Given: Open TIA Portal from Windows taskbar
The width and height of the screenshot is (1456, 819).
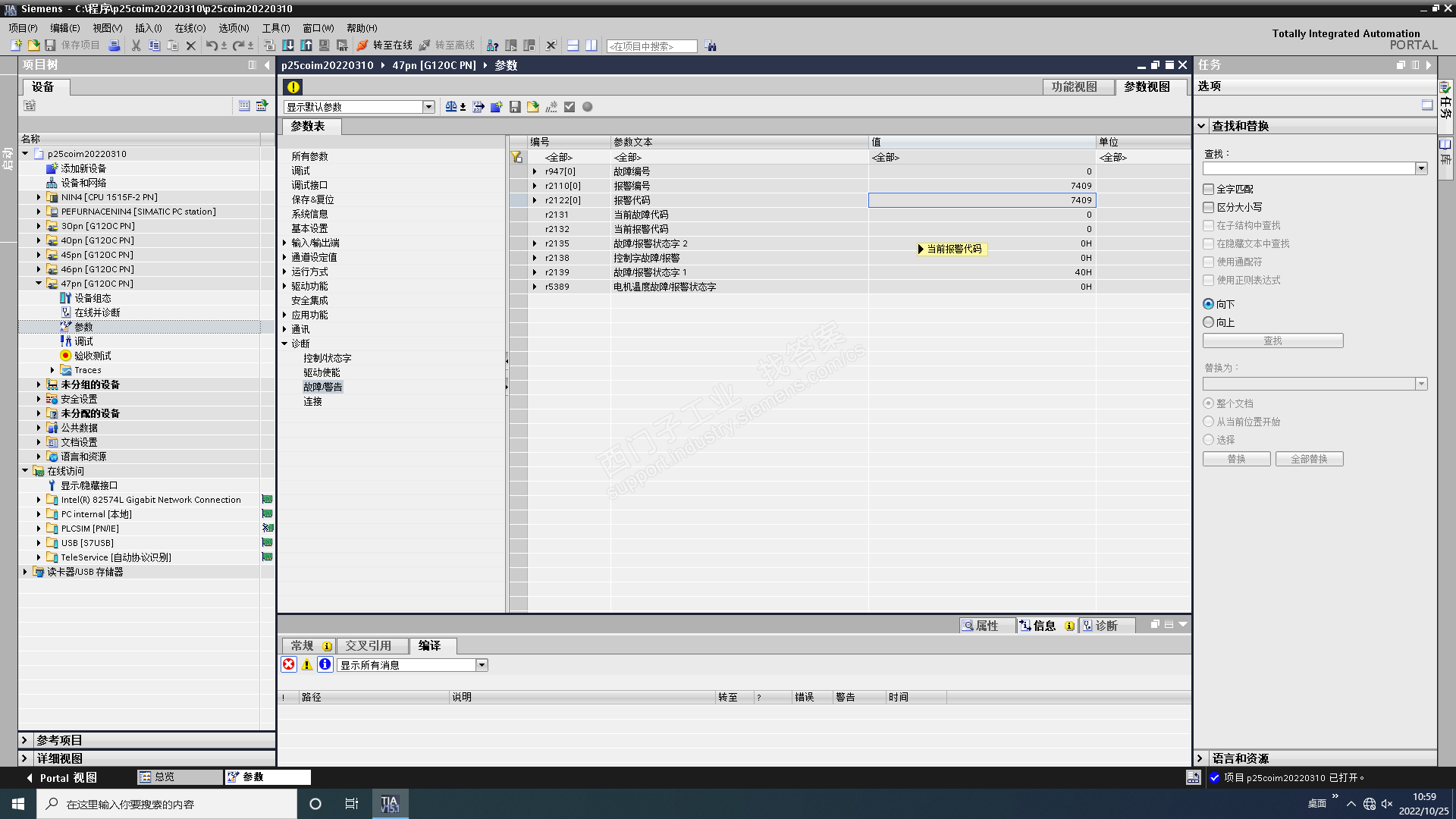Looking at the screenshot, I should pos(390,804).
